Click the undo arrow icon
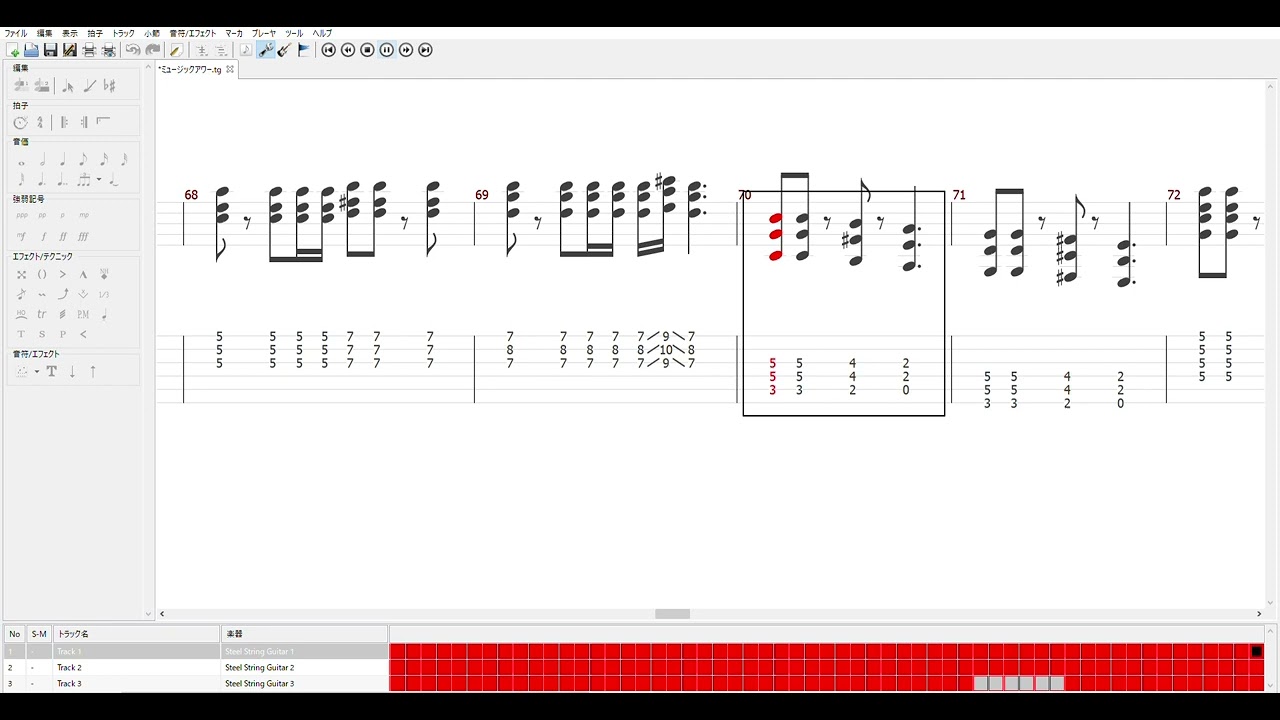 [x=133, y=50]
